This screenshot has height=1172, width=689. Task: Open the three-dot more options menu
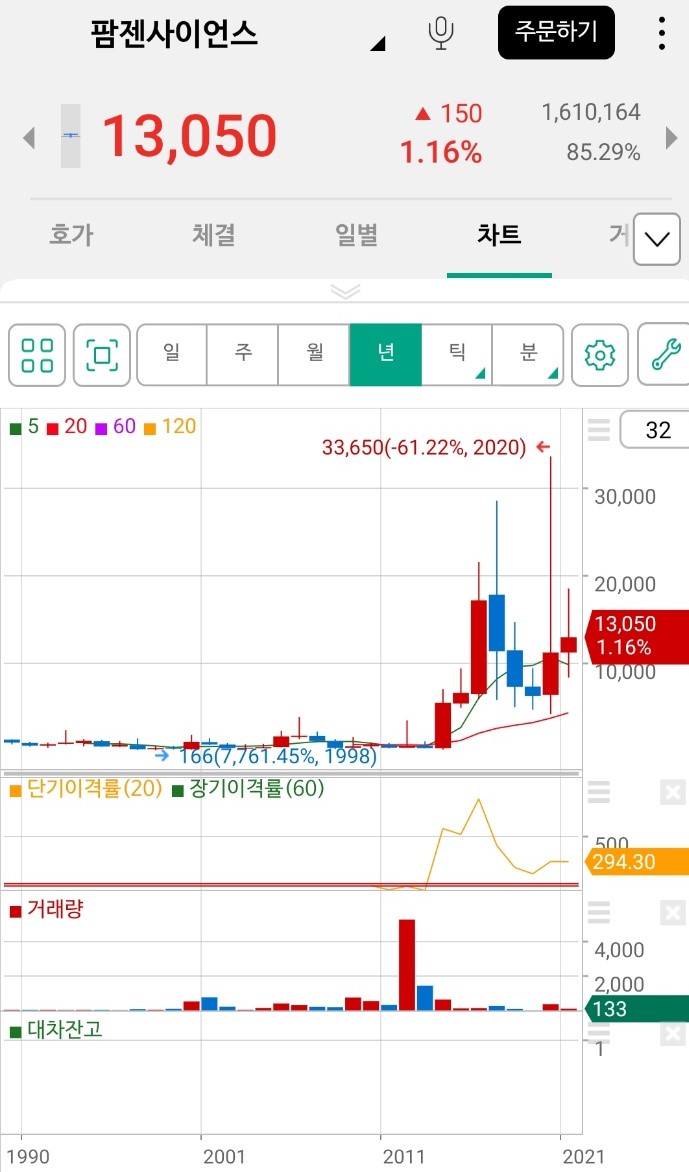pos(661,34)
